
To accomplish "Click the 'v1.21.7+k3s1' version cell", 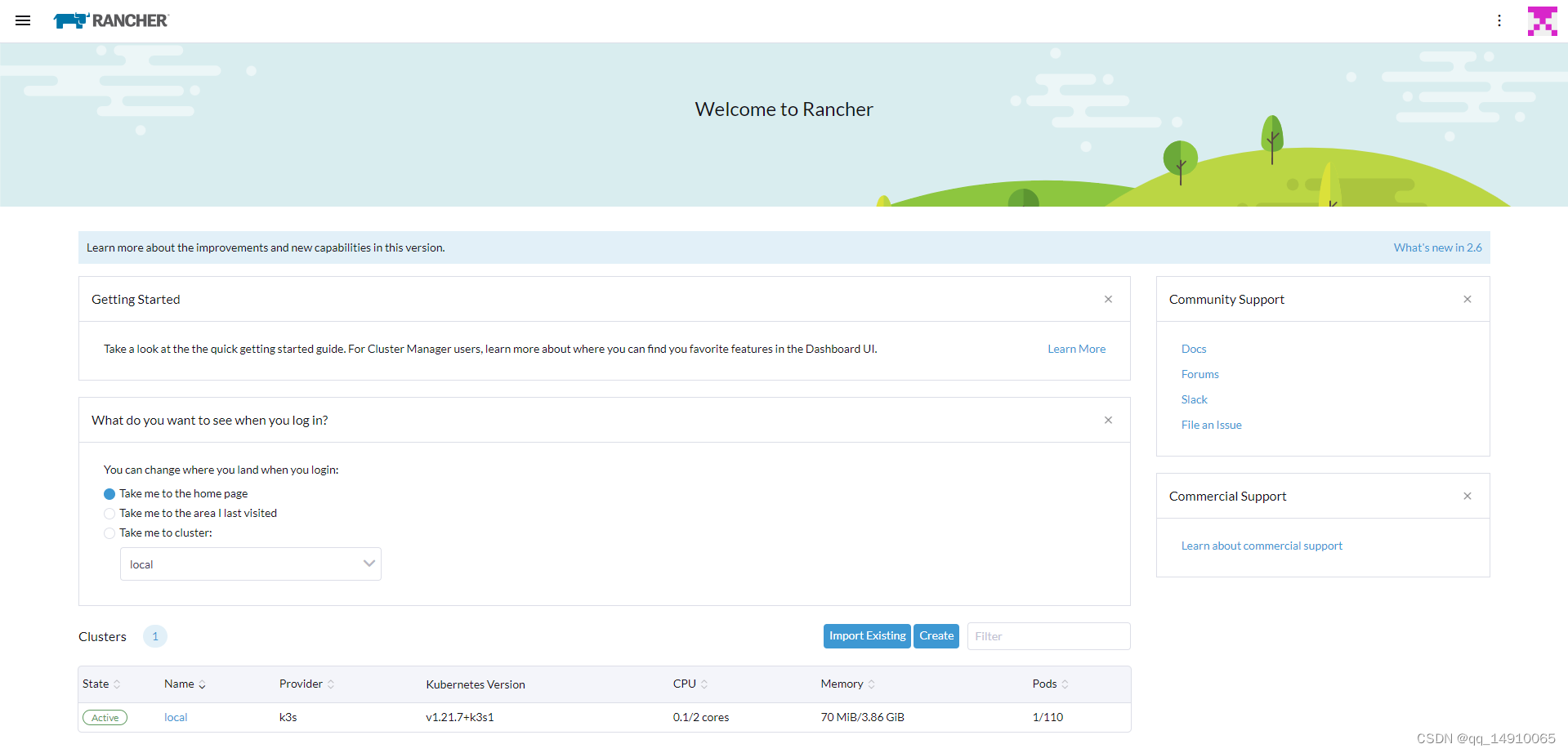I will click(460, 717).
